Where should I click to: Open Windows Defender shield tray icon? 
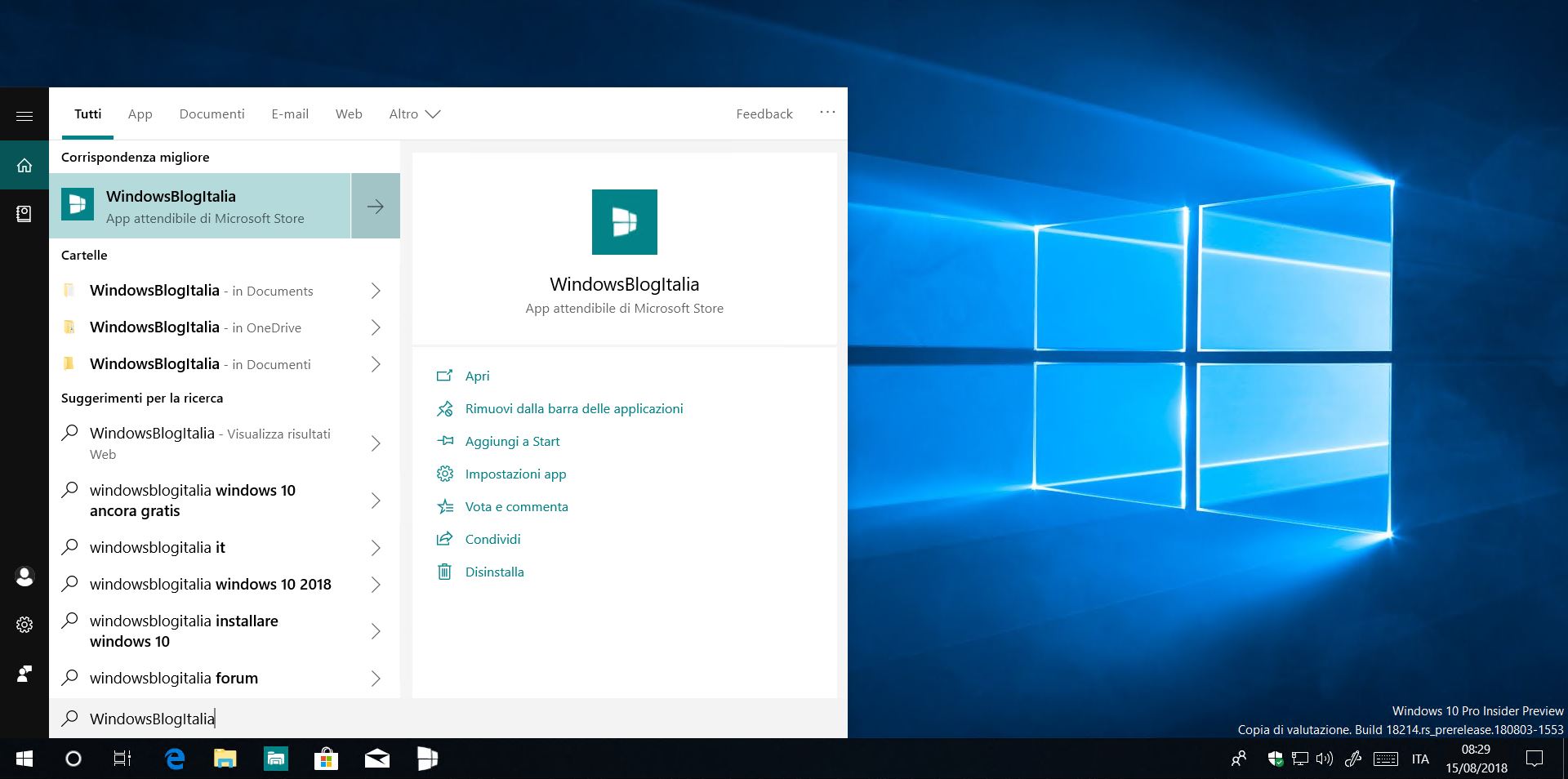[x=1276, y=759]
